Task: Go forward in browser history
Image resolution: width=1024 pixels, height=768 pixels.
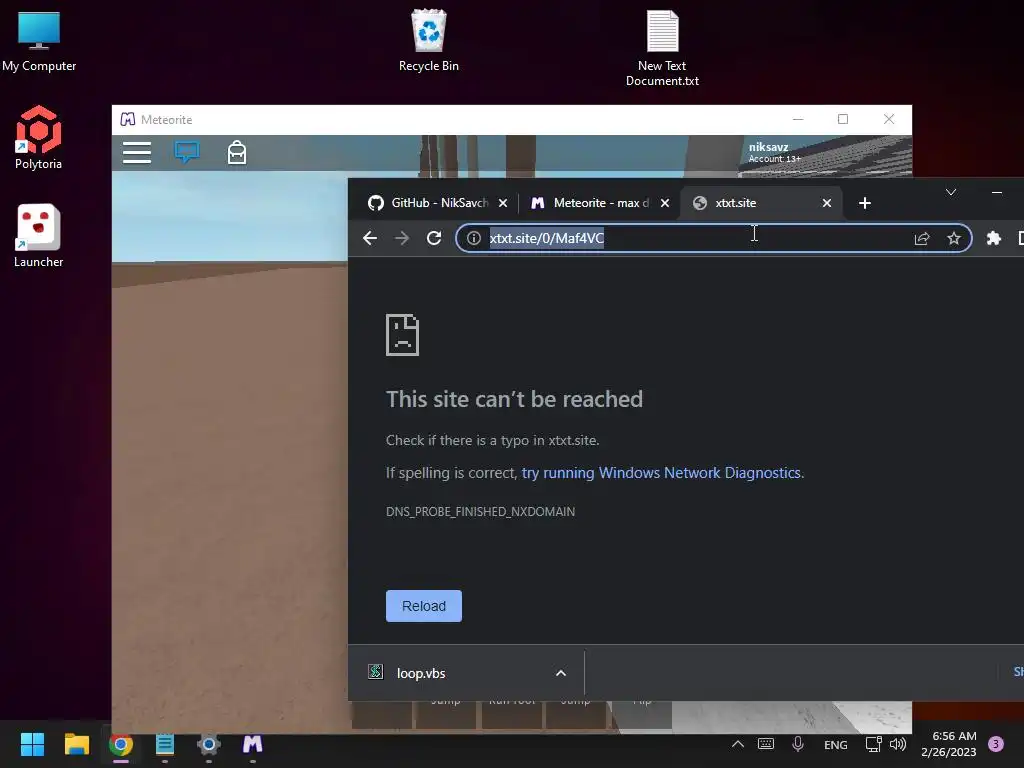Action: 402,238
